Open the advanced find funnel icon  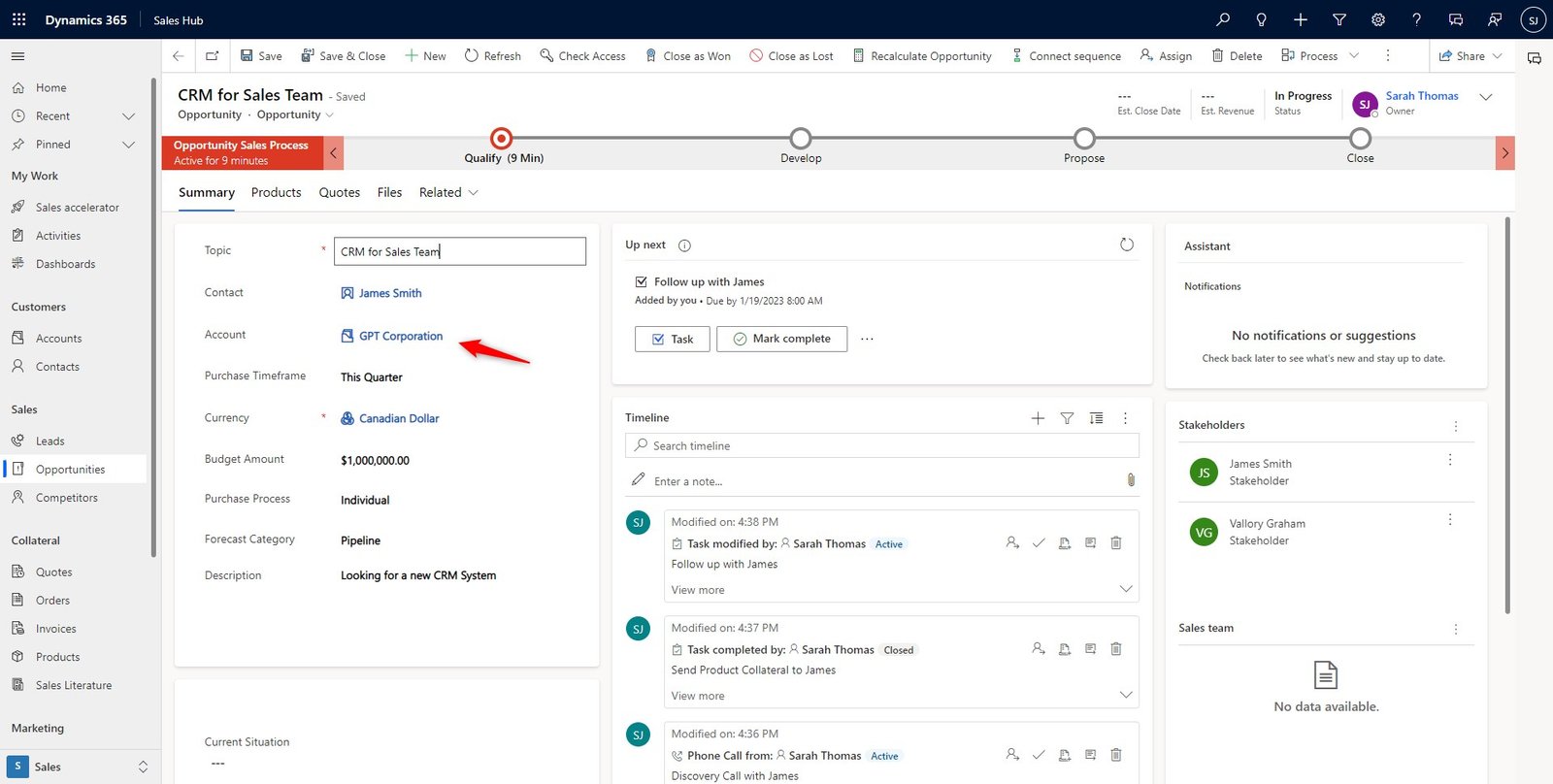[1339, 19]
